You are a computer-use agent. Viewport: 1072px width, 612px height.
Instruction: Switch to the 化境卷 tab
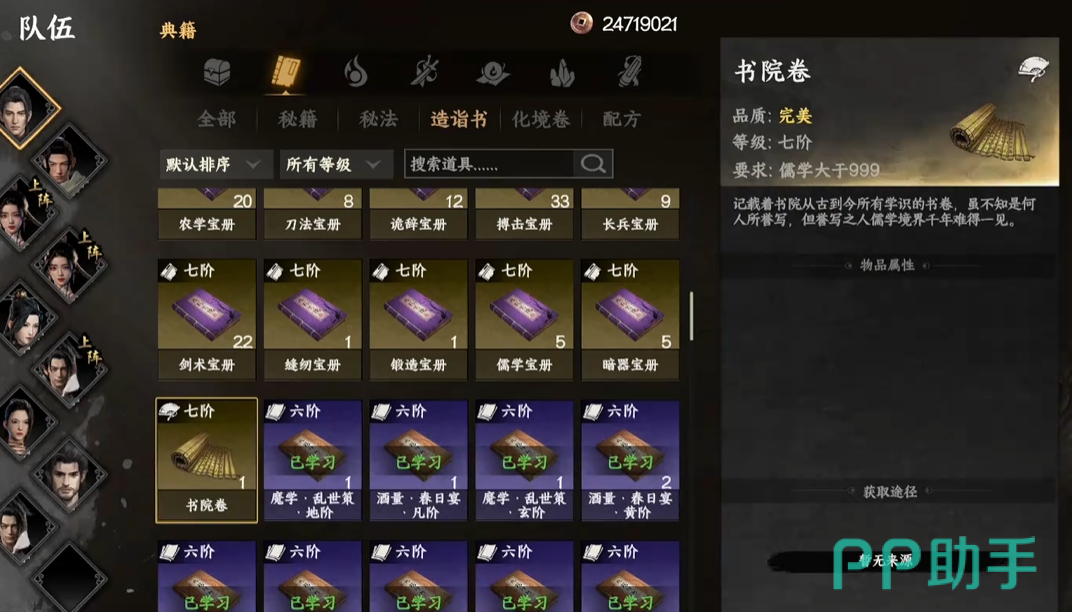(x=541, y=119)
